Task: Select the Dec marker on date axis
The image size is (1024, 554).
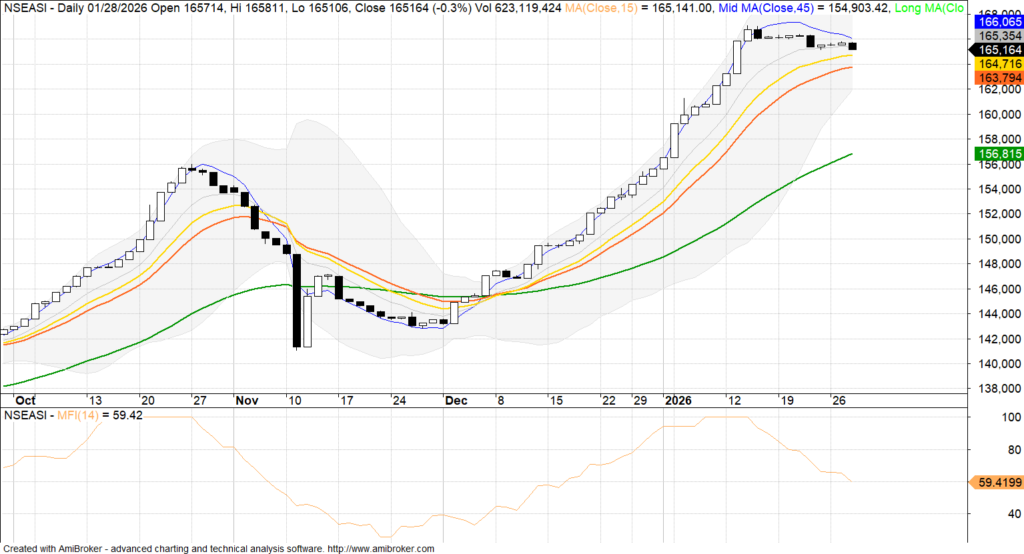Action: (455, 399)
